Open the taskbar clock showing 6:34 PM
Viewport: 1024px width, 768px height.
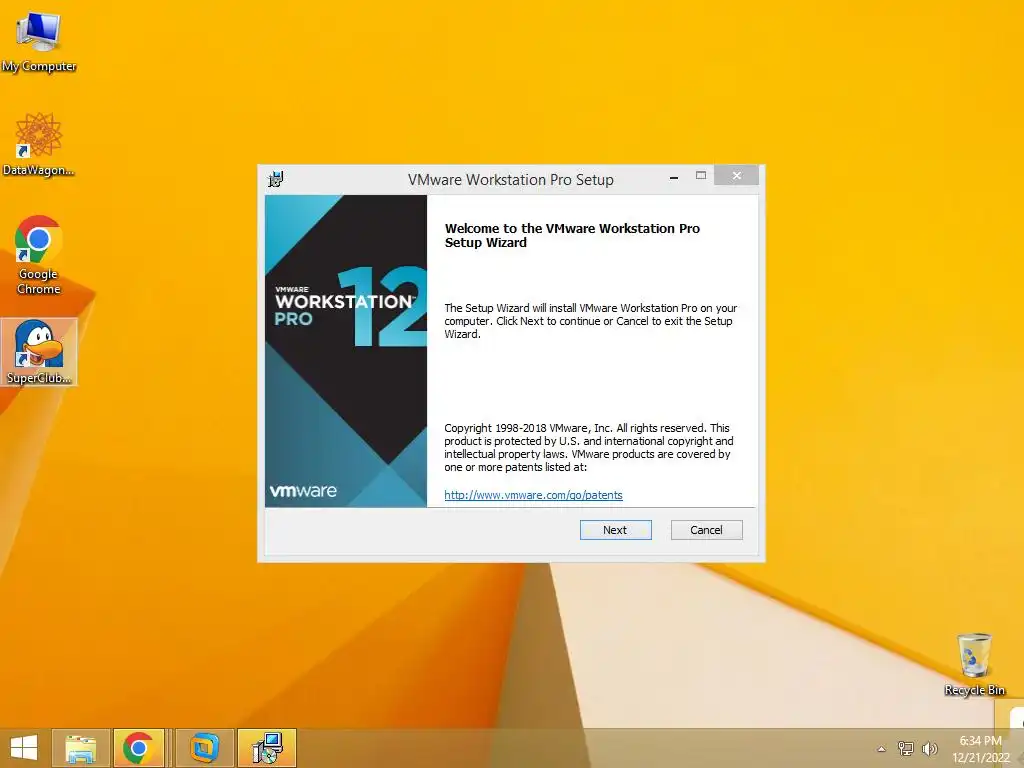[x=980, y=749]
